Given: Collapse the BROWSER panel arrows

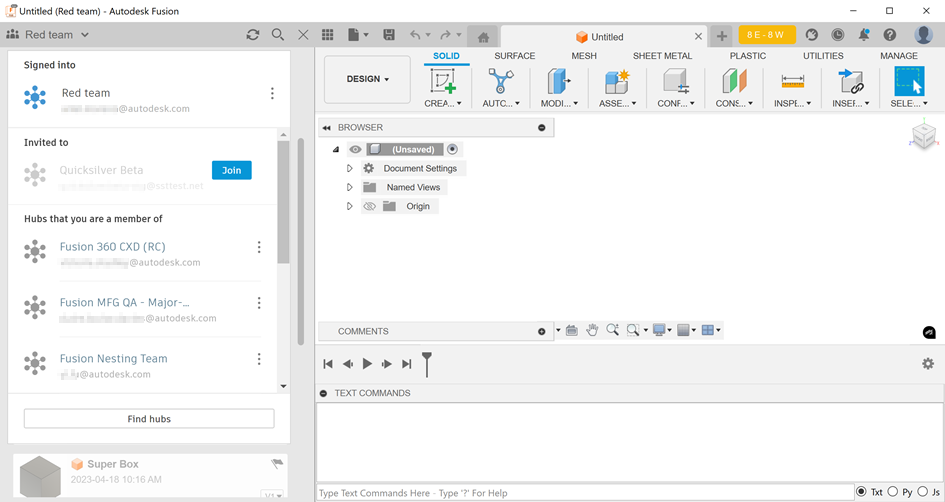Looking at the screenshot, I should [x=326, y=128].
